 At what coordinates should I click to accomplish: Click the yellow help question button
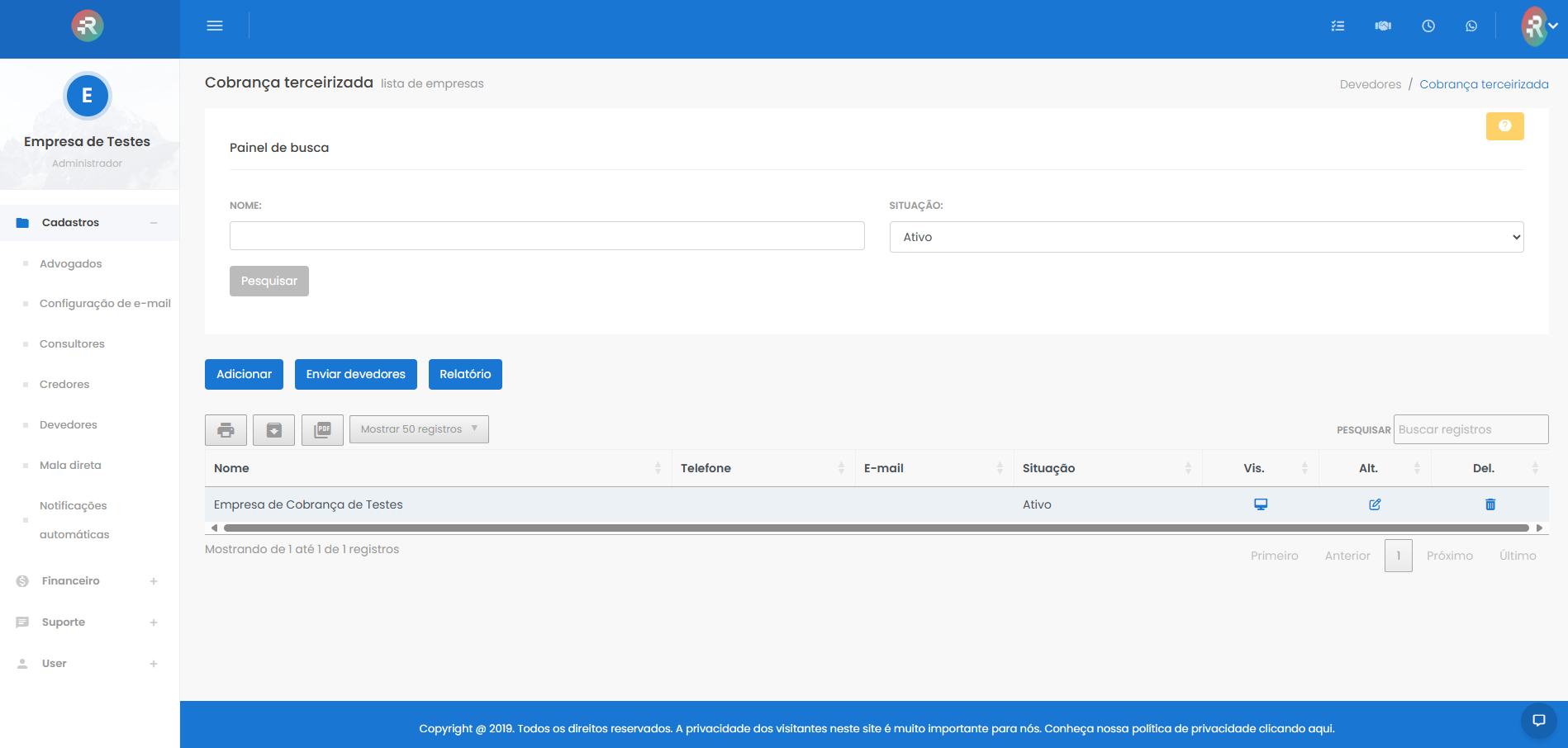tap(1504, 126)
